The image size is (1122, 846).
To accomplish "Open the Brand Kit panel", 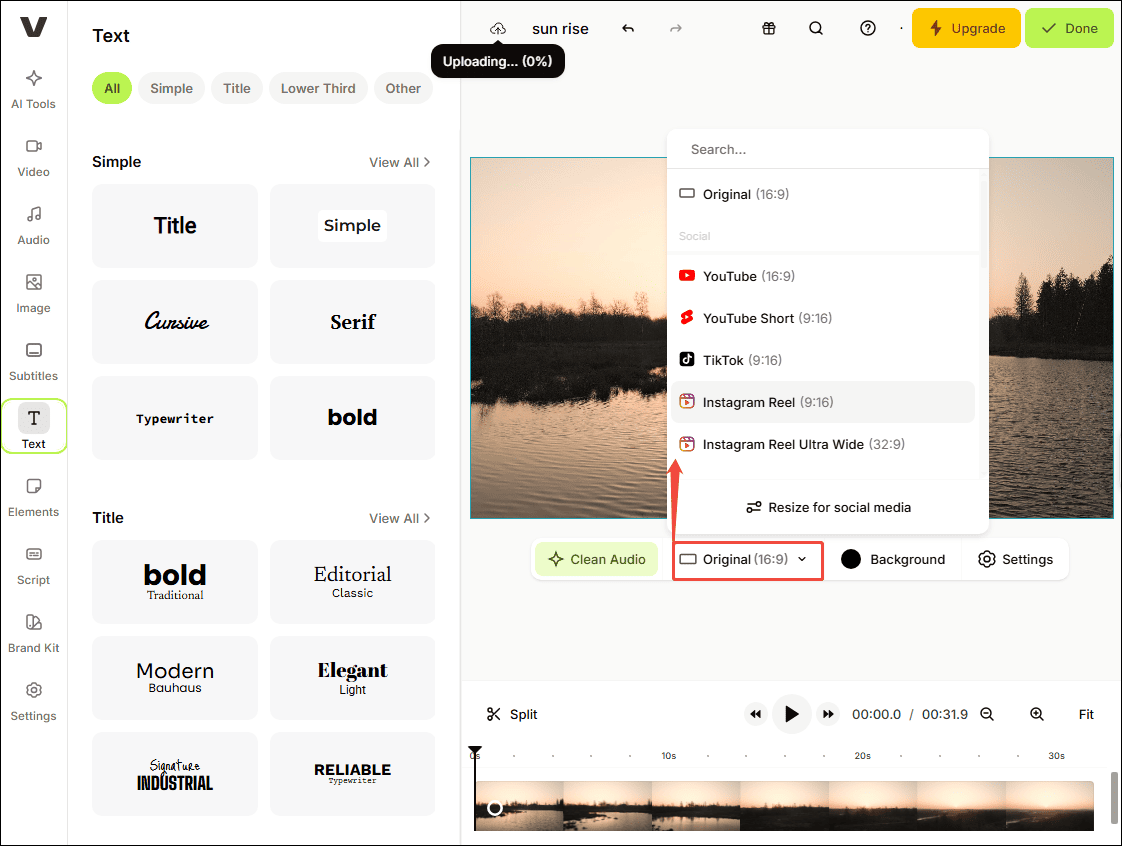I will 34,633.
